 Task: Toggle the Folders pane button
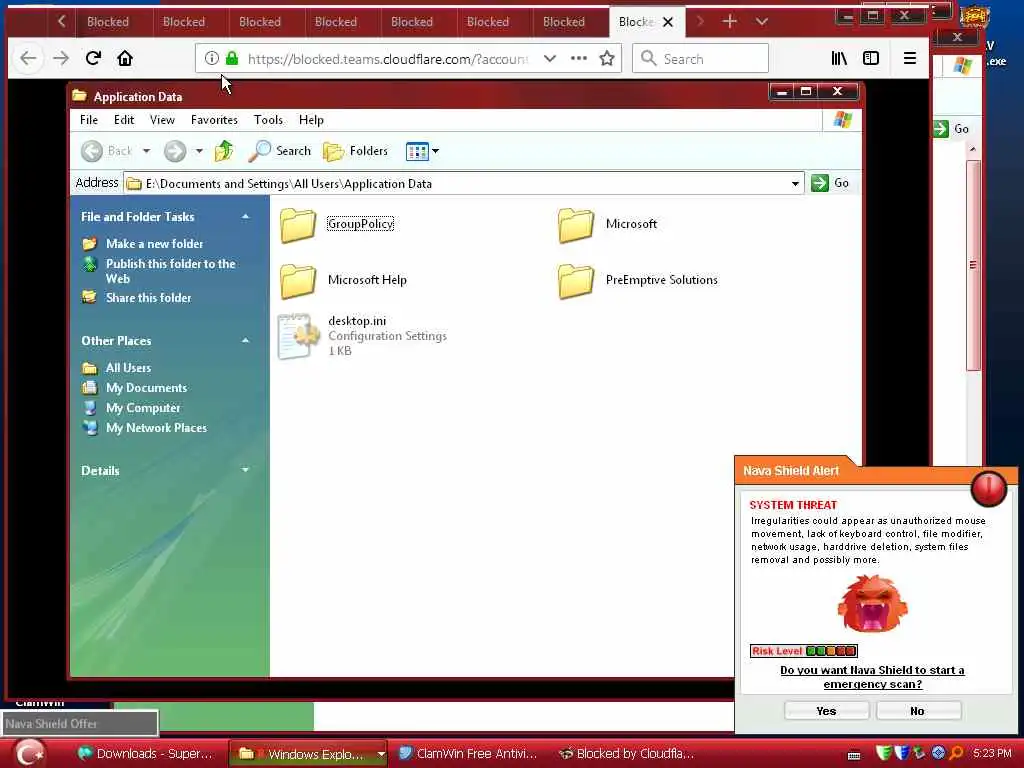(356, 151)
